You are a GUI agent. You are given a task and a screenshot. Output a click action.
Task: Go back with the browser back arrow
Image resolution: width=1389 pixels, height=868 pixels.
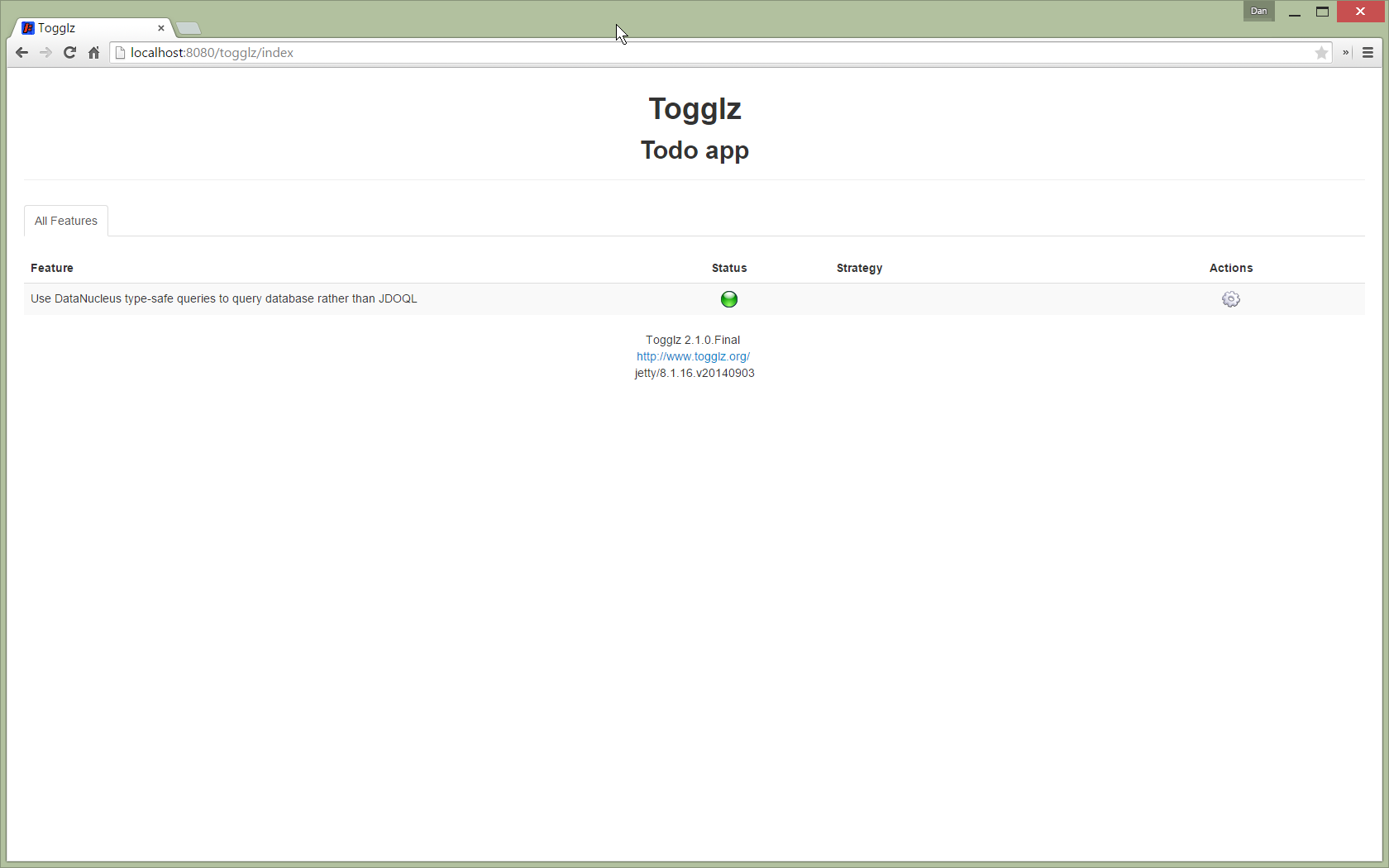(x=21, y=53)
